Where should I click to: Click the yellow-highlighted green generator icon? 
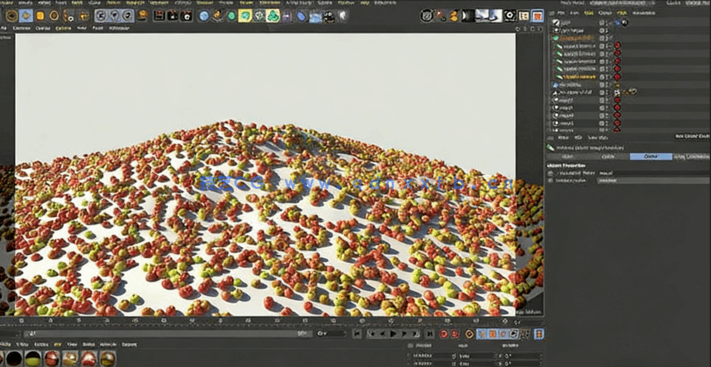click(x=245, y=16)
